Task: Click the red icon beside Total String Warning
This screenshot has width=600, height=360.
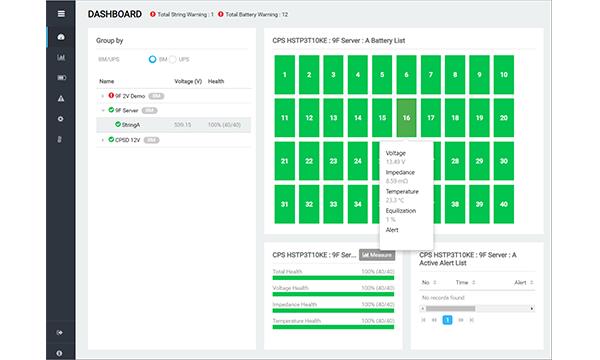Action: pos(153,14)
